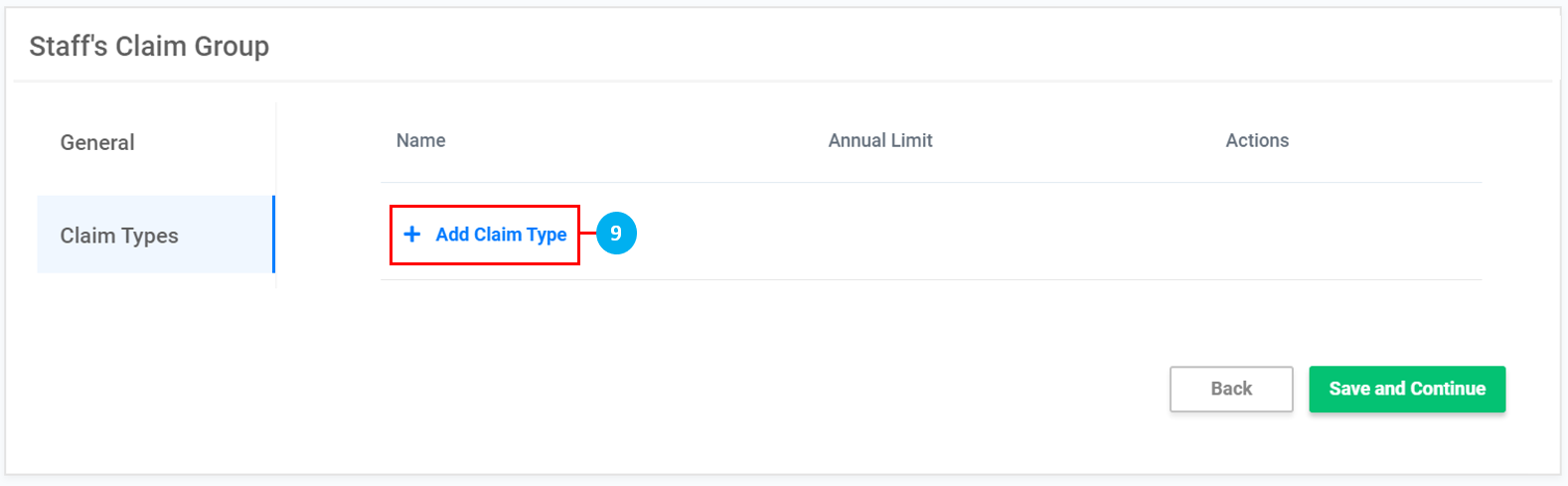The width and height of the screenshot is (1568, 486).
Task: Click the Add Claim Type link text
Action: 501,235
